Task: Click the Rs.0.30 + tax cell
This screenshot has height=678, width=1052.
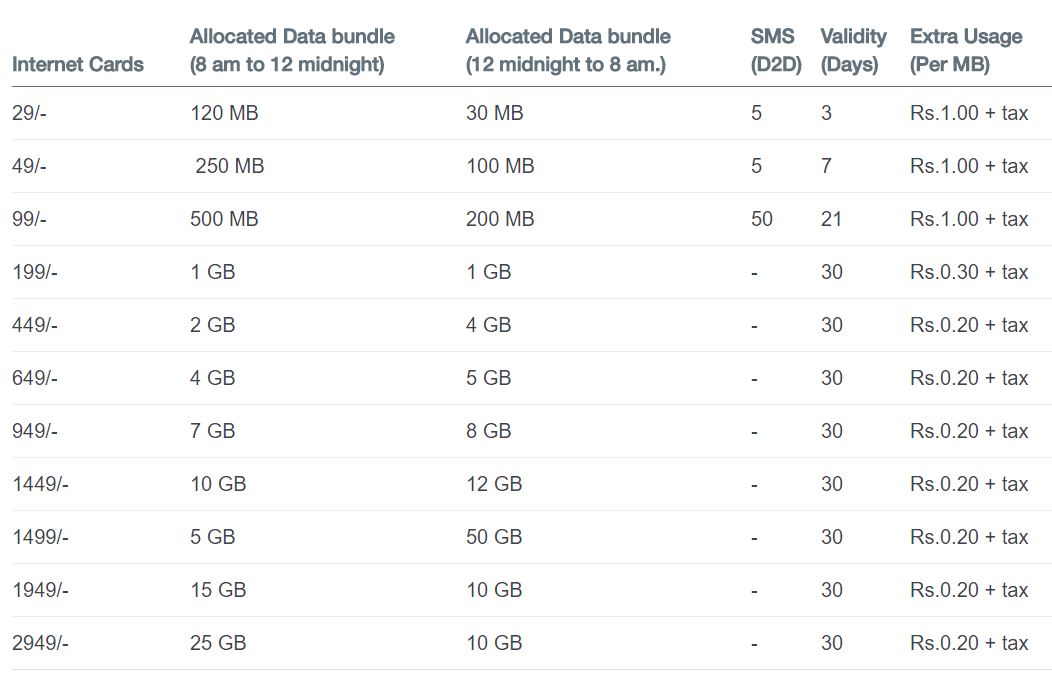Action: 969,272
